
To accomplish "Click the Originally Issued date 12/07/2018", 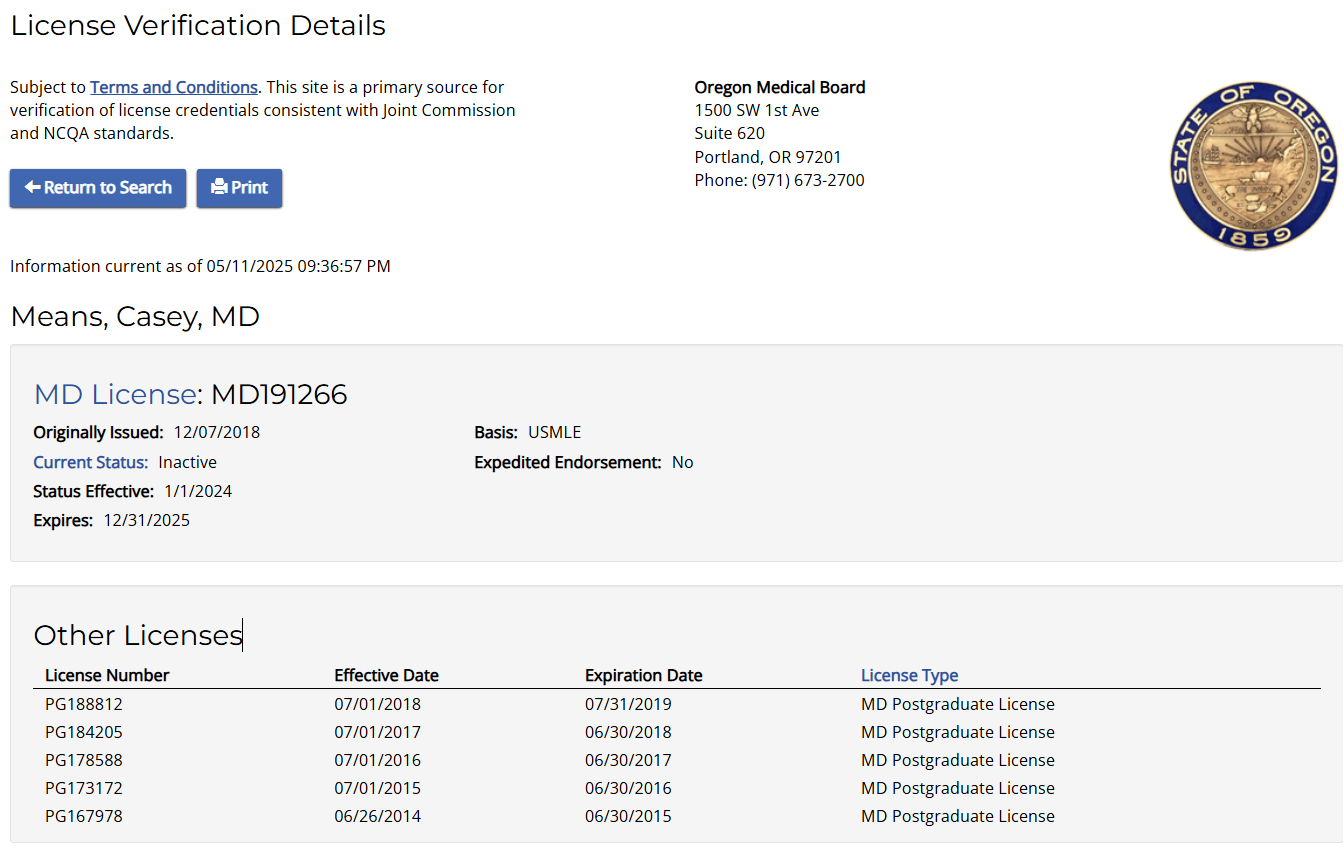I will tap(217, 432).
